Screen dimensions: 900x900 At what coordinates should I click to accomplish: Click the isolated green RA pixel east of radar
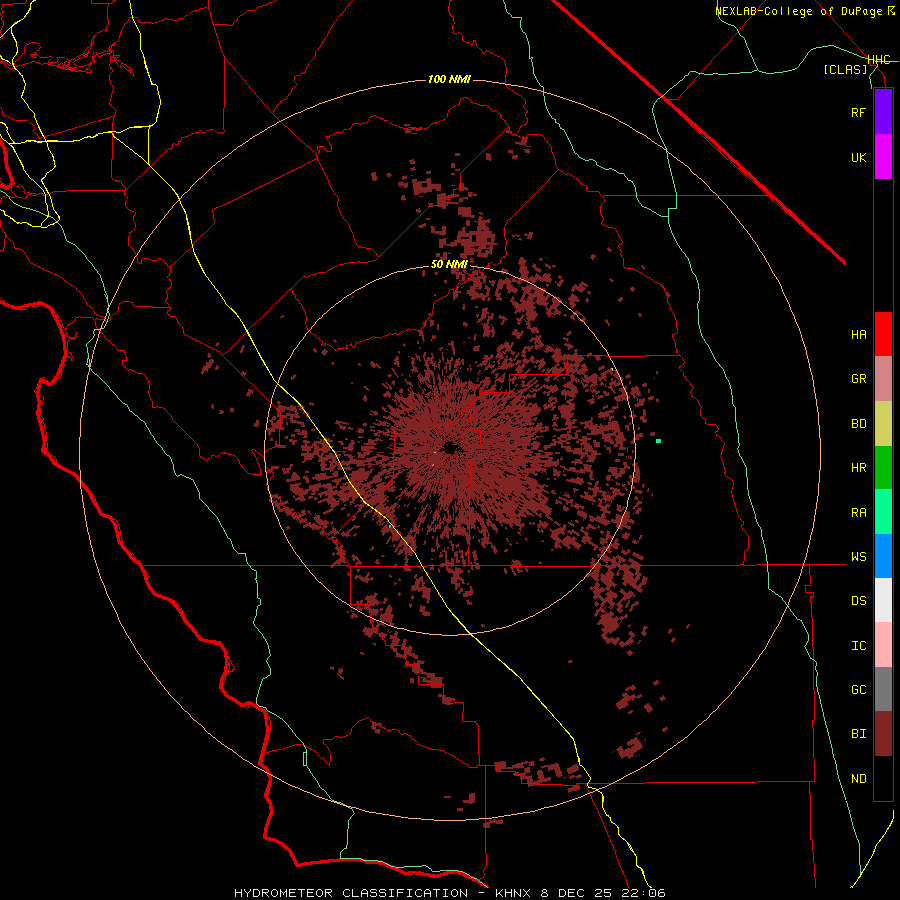658,441
